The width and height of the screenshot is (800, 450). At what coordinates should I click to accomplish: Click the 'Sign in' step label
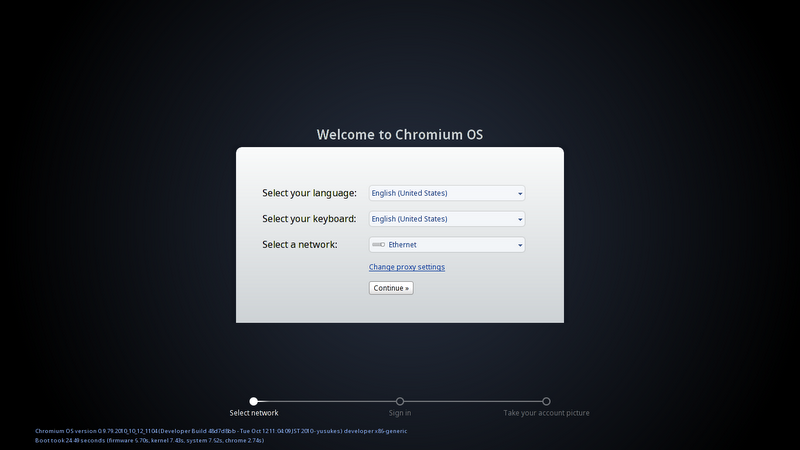tap(400, 413)
